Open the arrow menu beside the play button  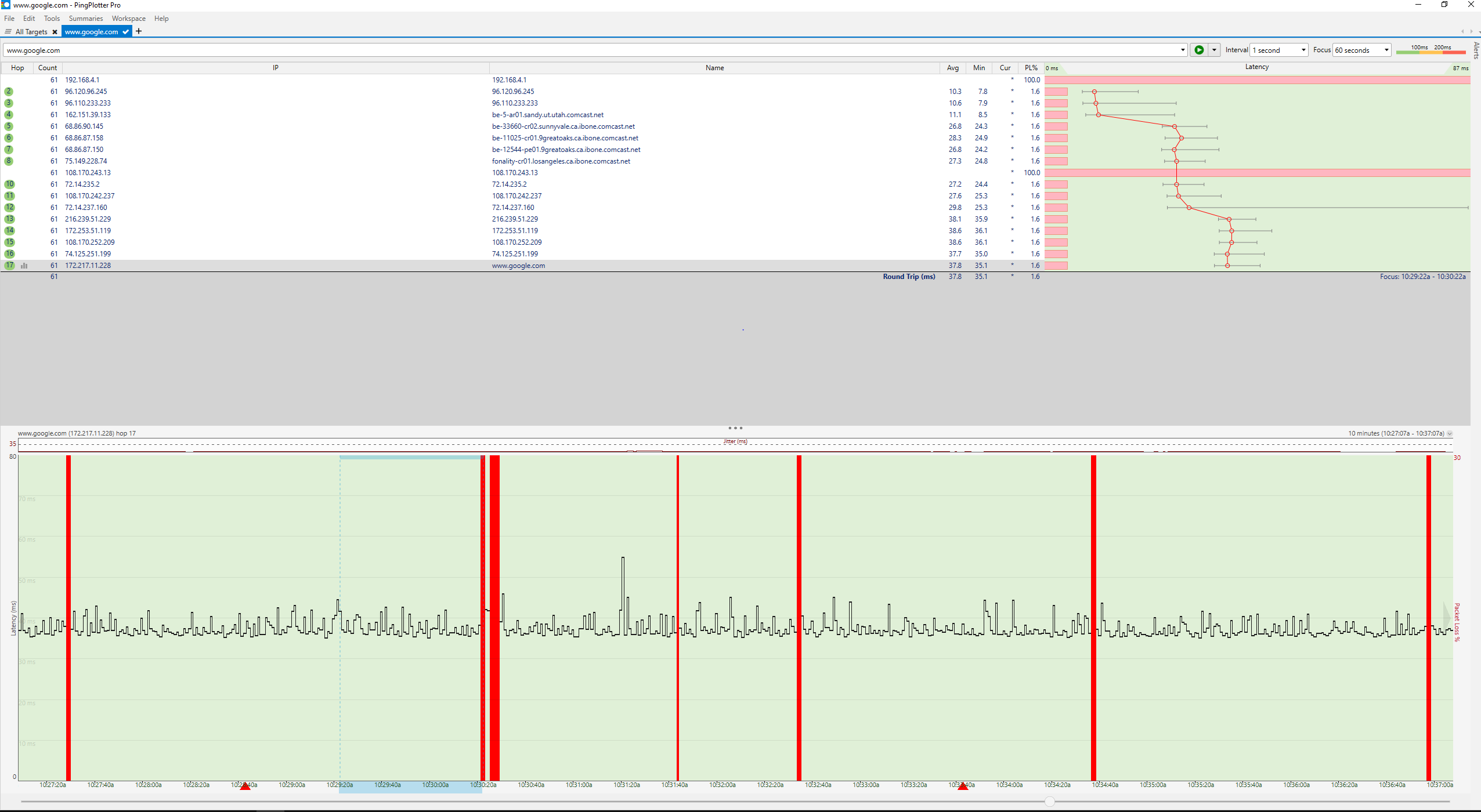coord(1213,50)
